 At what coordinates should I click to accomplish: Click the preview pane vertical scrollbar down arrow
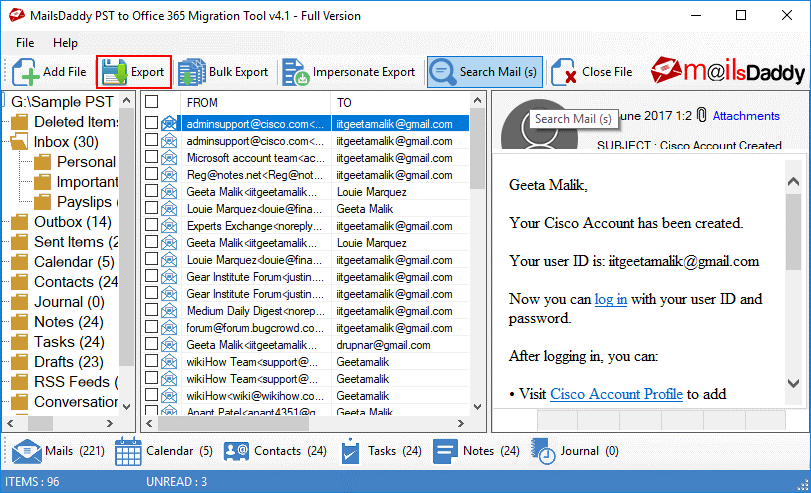tap(793, 382)
